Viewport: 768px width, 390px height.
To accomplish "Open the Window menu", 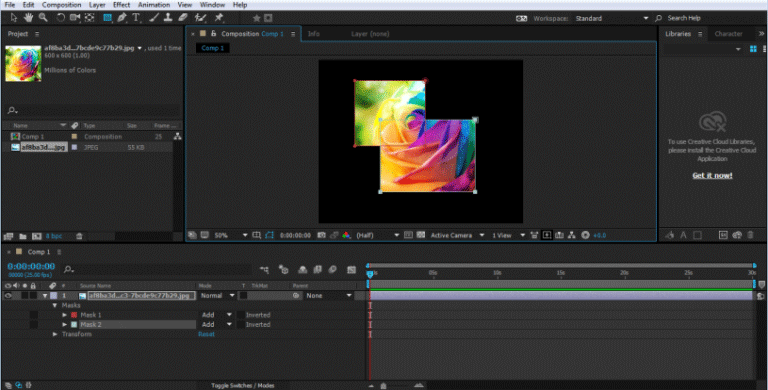I will click(213, 4).
